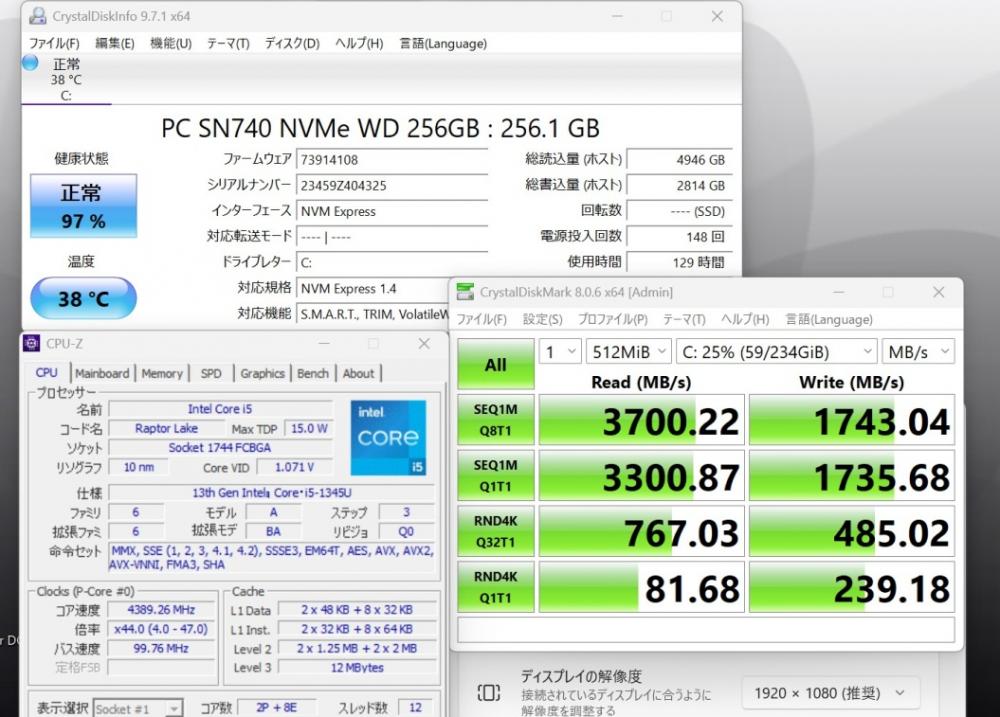Click the serial number field 23459Z404325
Viewport: 1000px width, 717px height.
391,185
